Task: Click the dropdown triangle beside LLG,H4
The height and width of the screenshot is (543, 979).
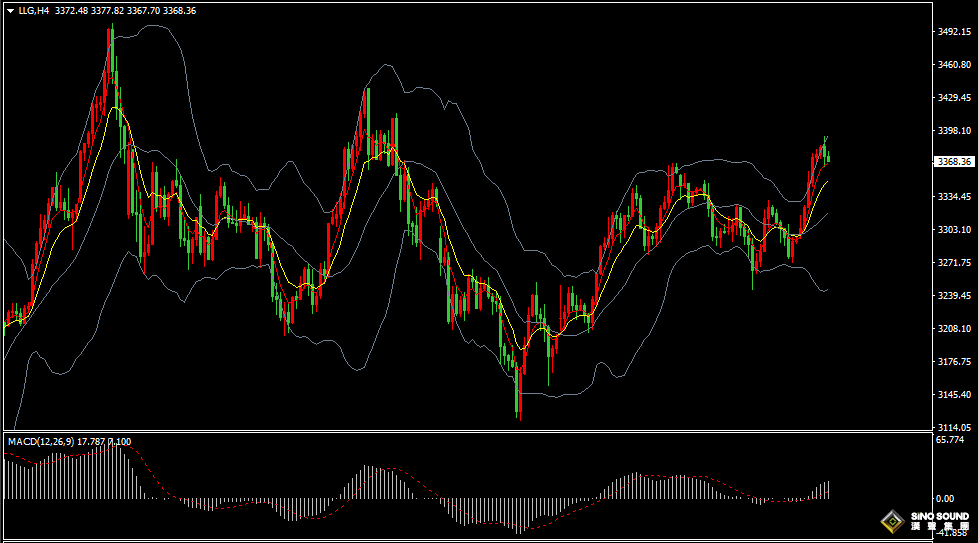Action: coord(10,11)
